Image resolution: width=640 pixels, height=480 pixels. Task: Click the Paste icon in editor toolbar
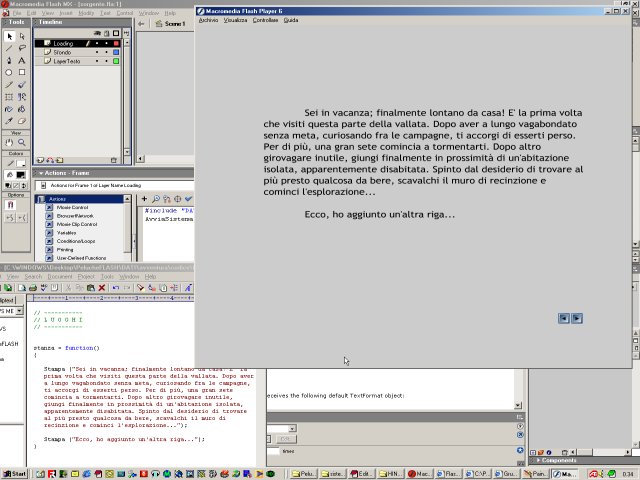pos(91,288)
